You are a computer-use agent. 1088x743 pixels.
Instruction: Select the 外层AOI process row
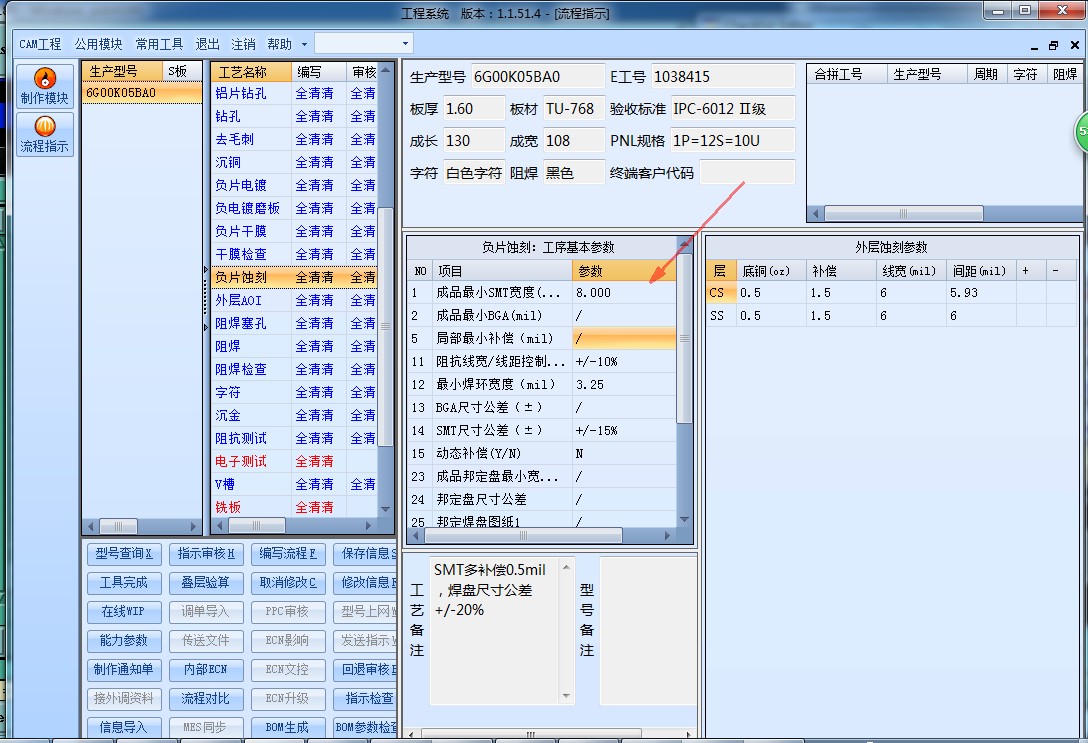point(294,300)
